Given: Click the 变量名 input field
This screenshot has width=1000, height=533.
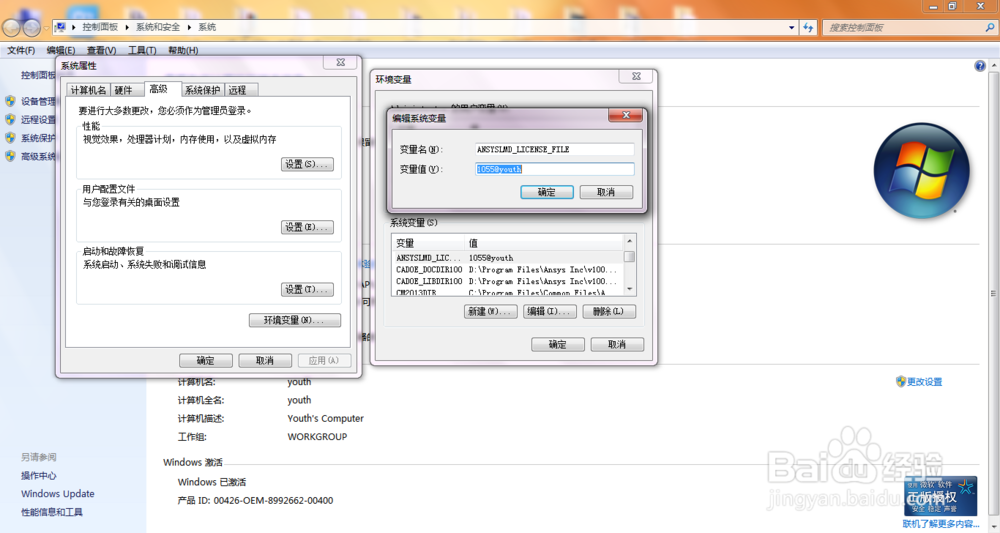Looking at the screenshot, I should [x=554, y=149].
